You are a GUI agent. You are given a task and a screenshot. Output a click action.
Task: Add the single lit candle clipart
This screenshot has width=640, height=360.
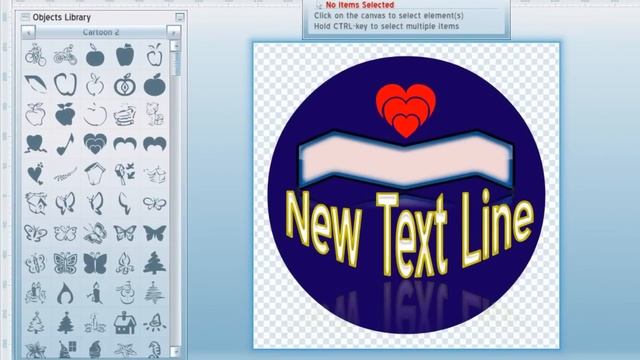pos(95,293)
